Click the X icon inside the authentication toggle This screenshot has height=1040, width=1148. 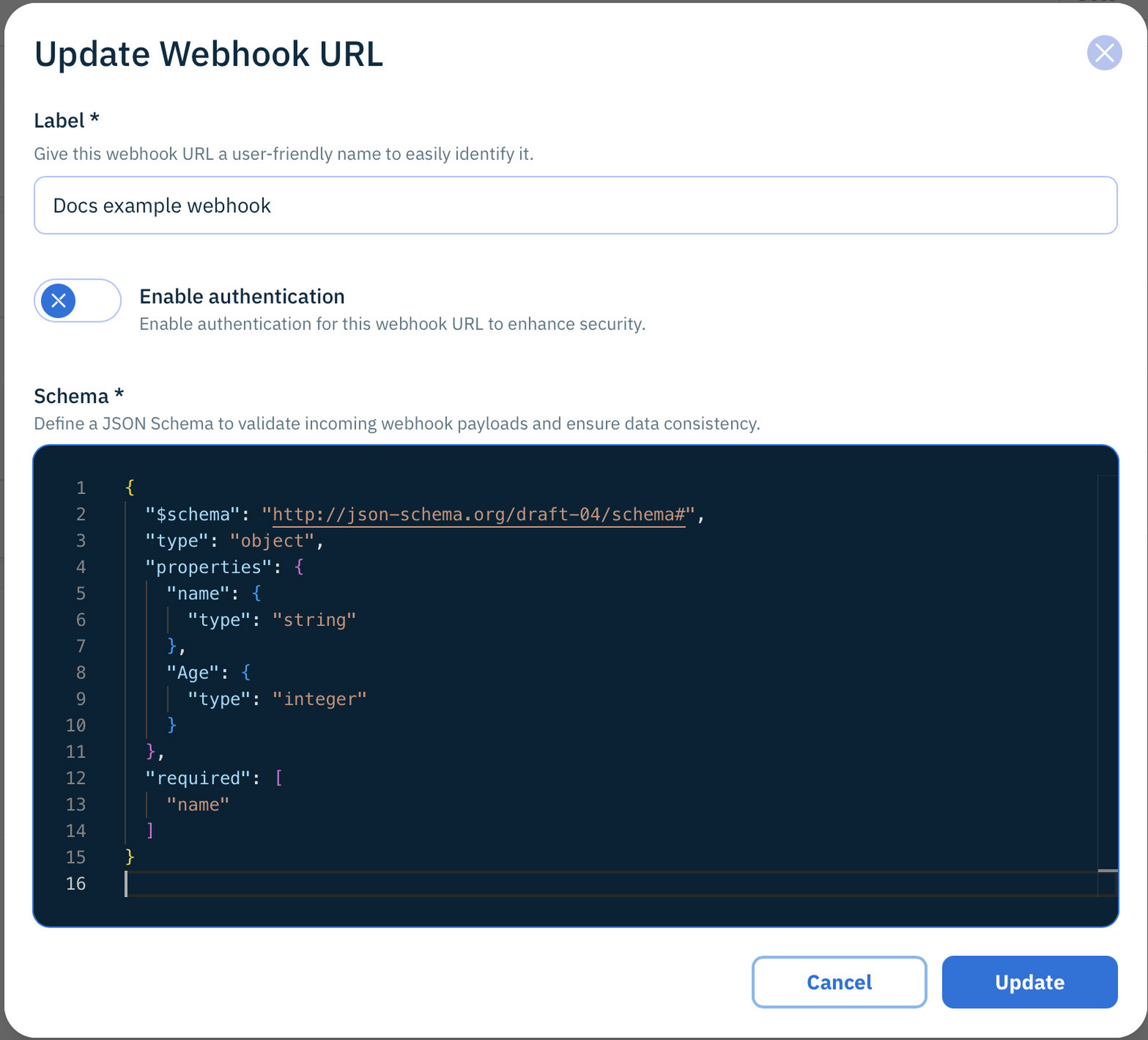[59, 300]
